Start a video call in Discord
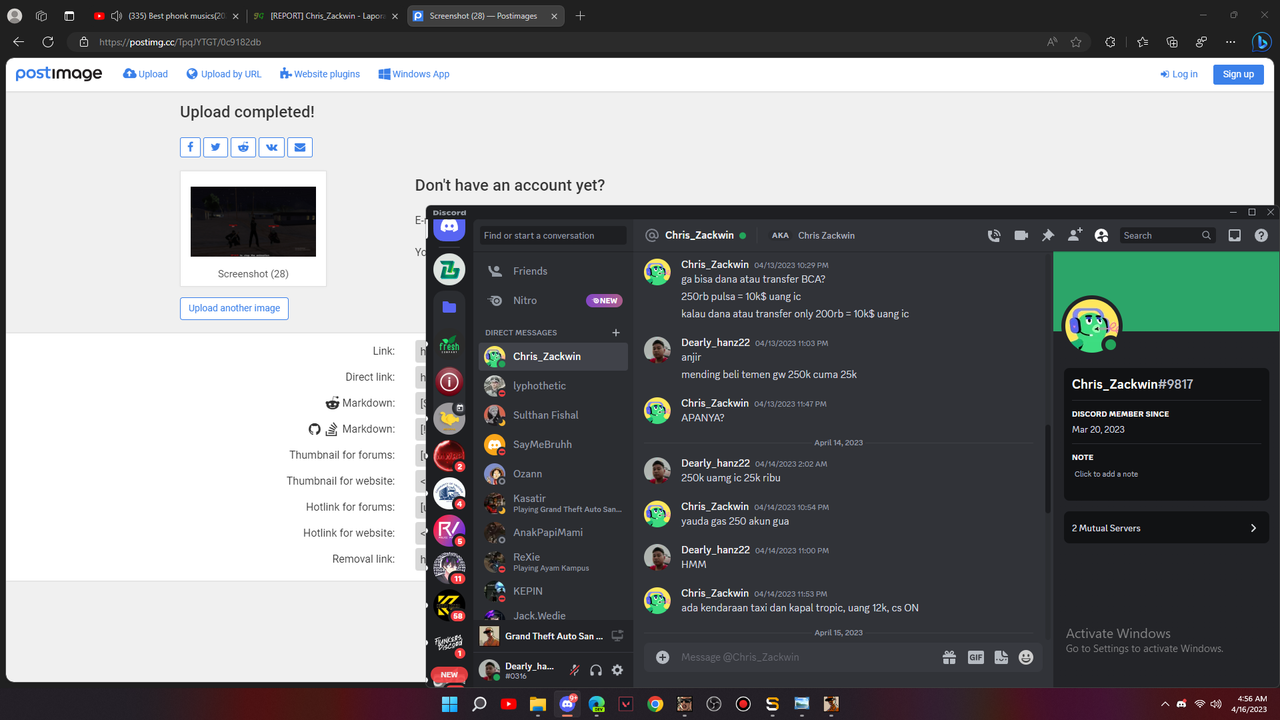The image size is (1280, 720). point(1021,236)
